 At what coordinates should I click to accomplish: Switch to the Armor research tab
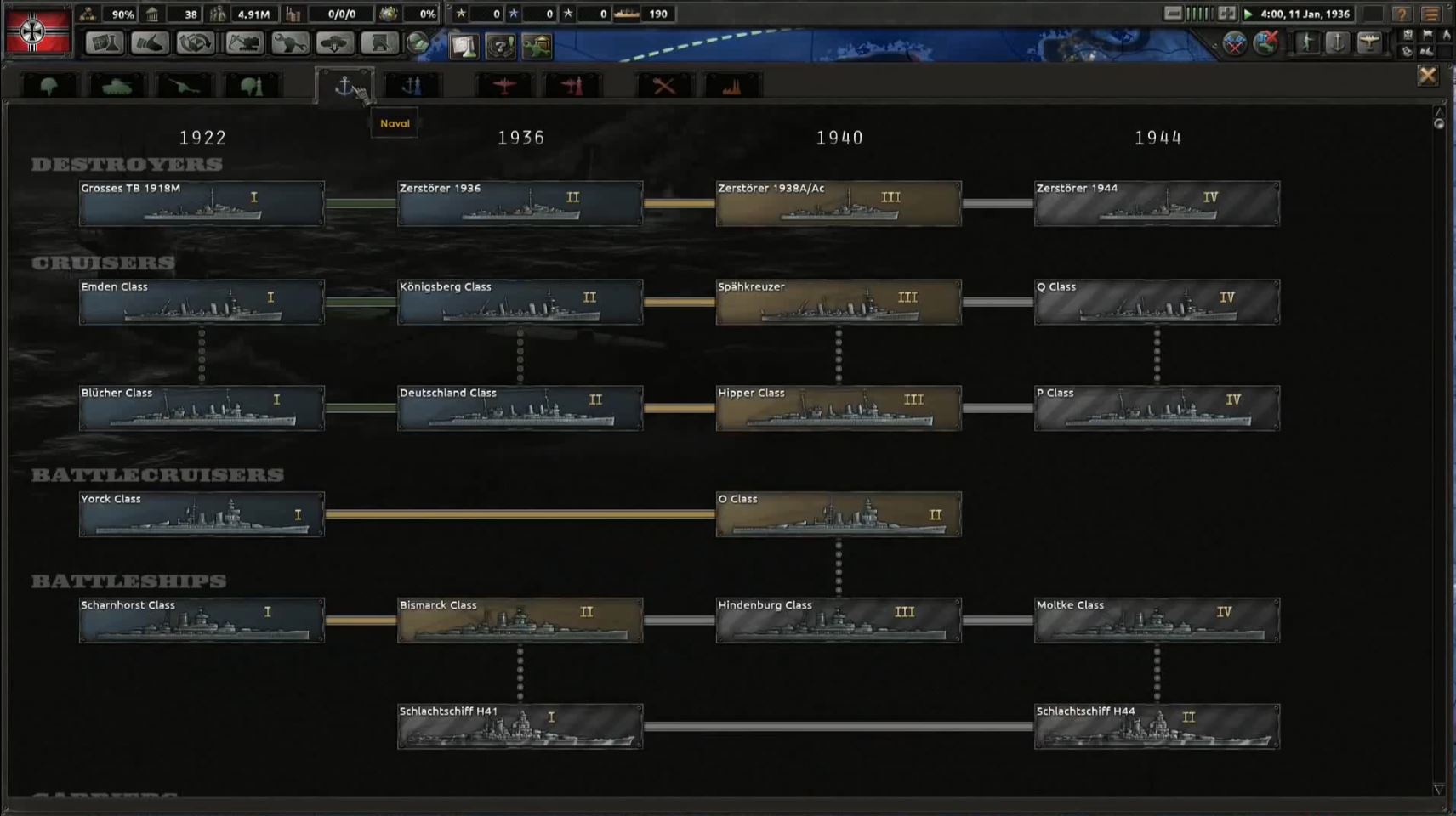pos(117,86)
